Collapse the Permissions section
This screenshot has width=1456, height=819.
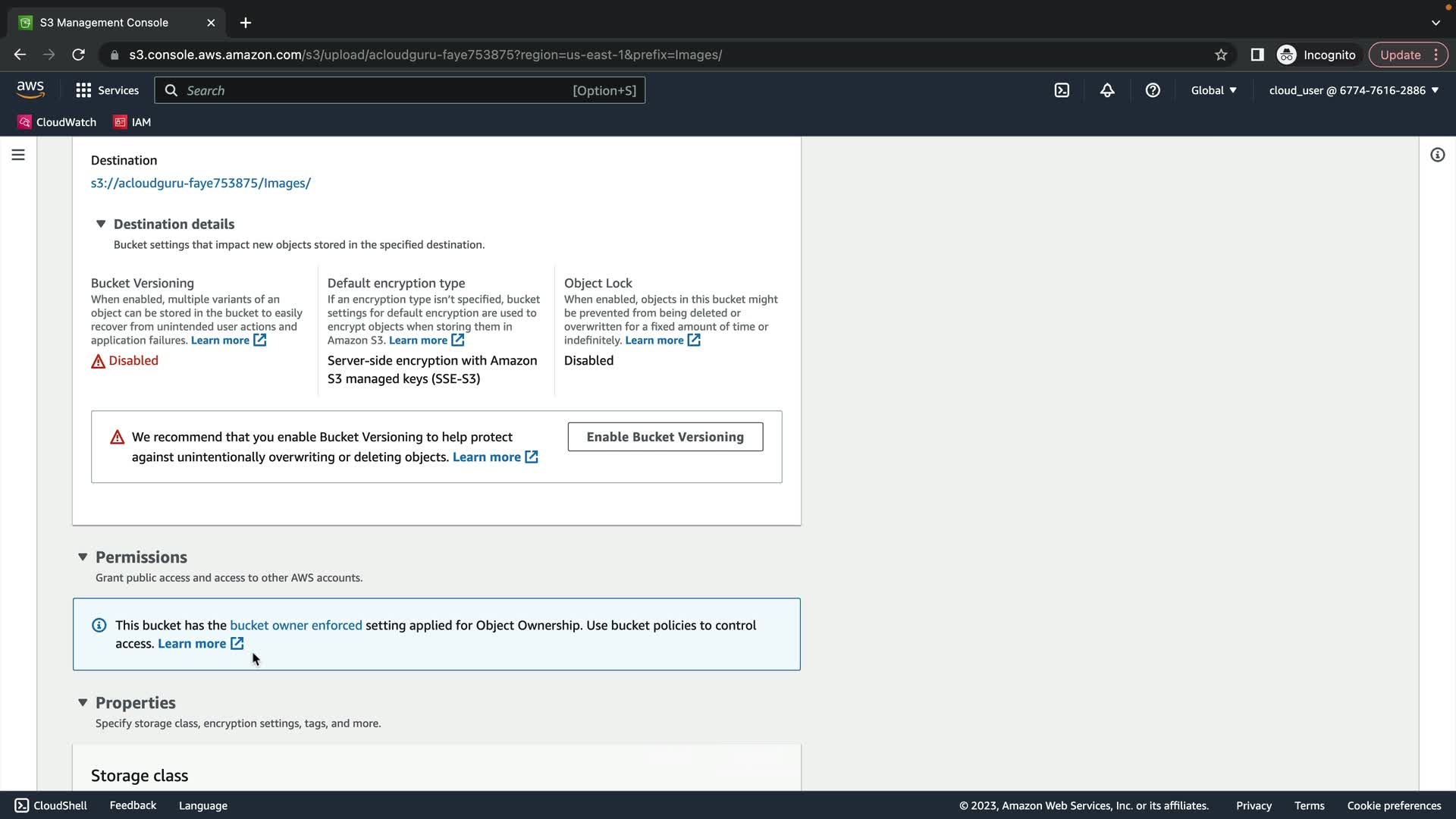pyautogui.click(x=83, y=557)
